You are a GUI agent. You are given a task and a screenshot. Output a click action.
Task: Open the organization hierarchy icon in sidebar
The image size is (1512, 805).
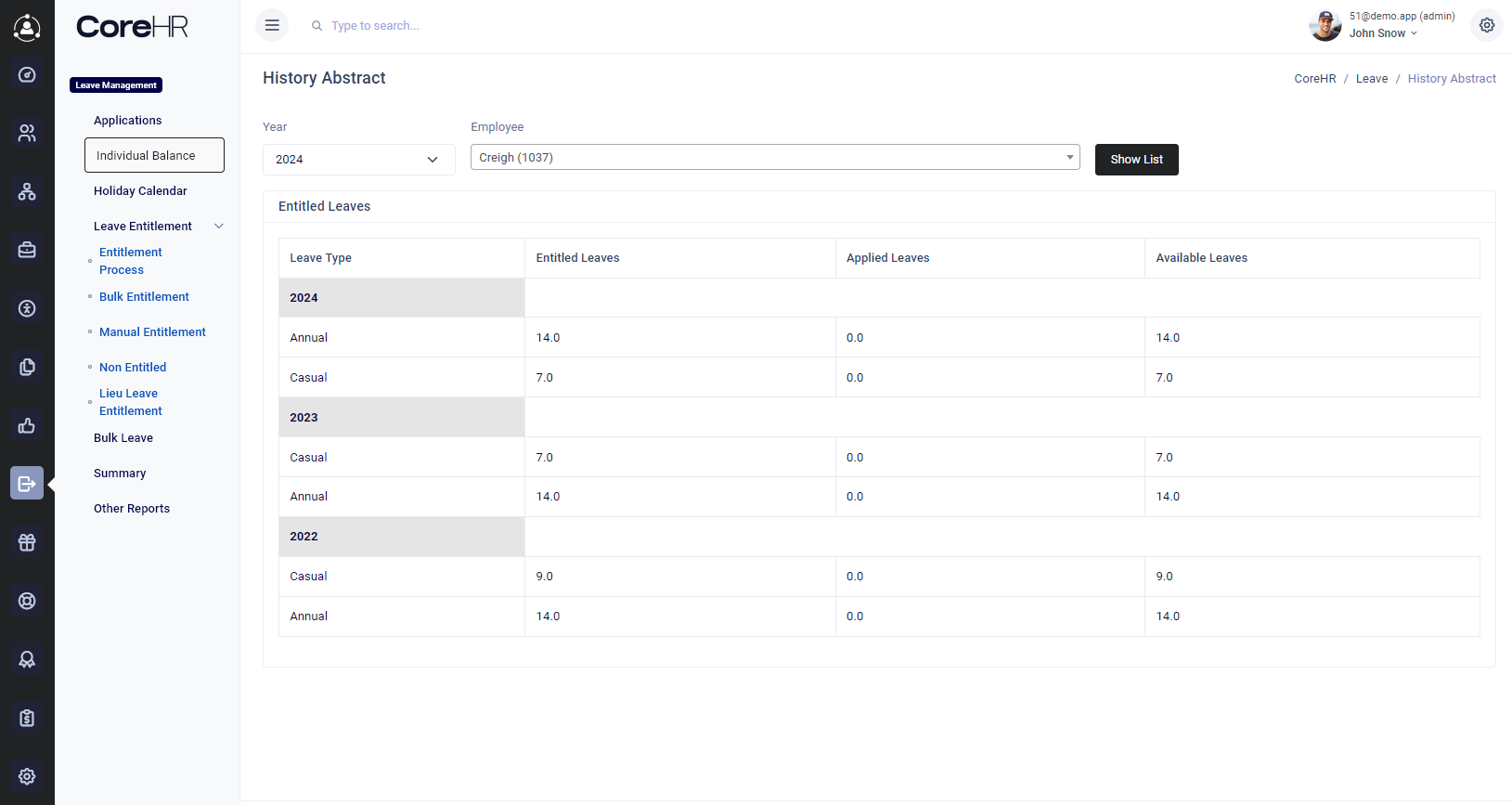click(27, 192)
